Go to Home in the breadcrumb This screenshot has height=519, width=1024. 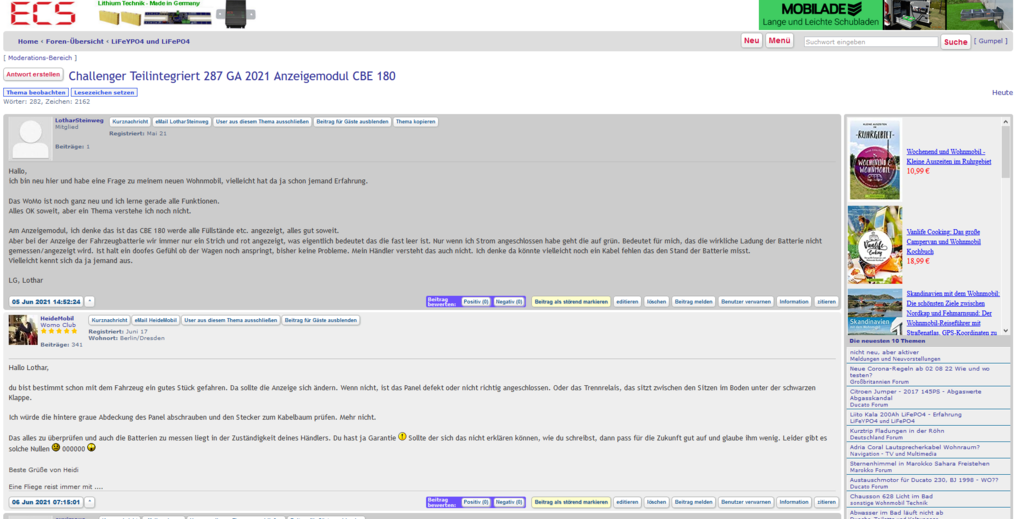tap(28, 41)
